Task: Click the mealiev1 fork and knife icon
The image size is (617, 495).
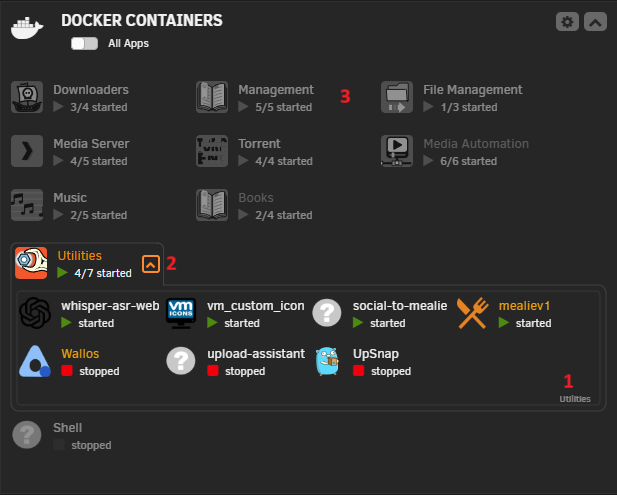Action: [473, 313]
